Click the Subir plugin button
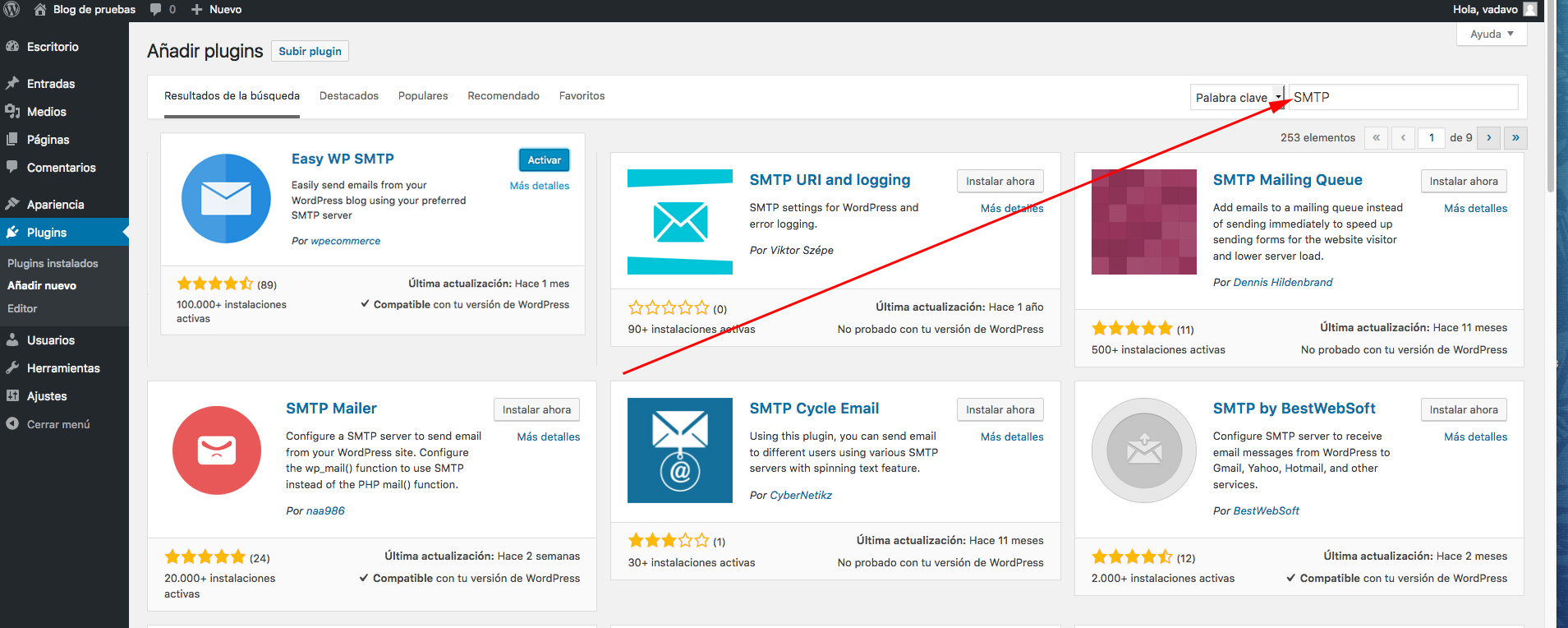The height and width of the screenshot is (628, 1568). point(310,51)
